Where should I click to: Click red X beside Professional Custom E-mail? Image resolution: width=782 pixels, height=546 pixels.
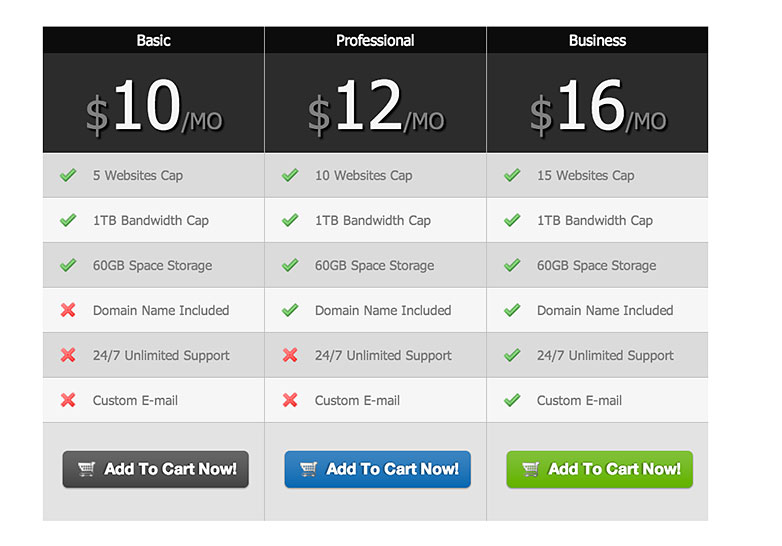pos(290,400)
